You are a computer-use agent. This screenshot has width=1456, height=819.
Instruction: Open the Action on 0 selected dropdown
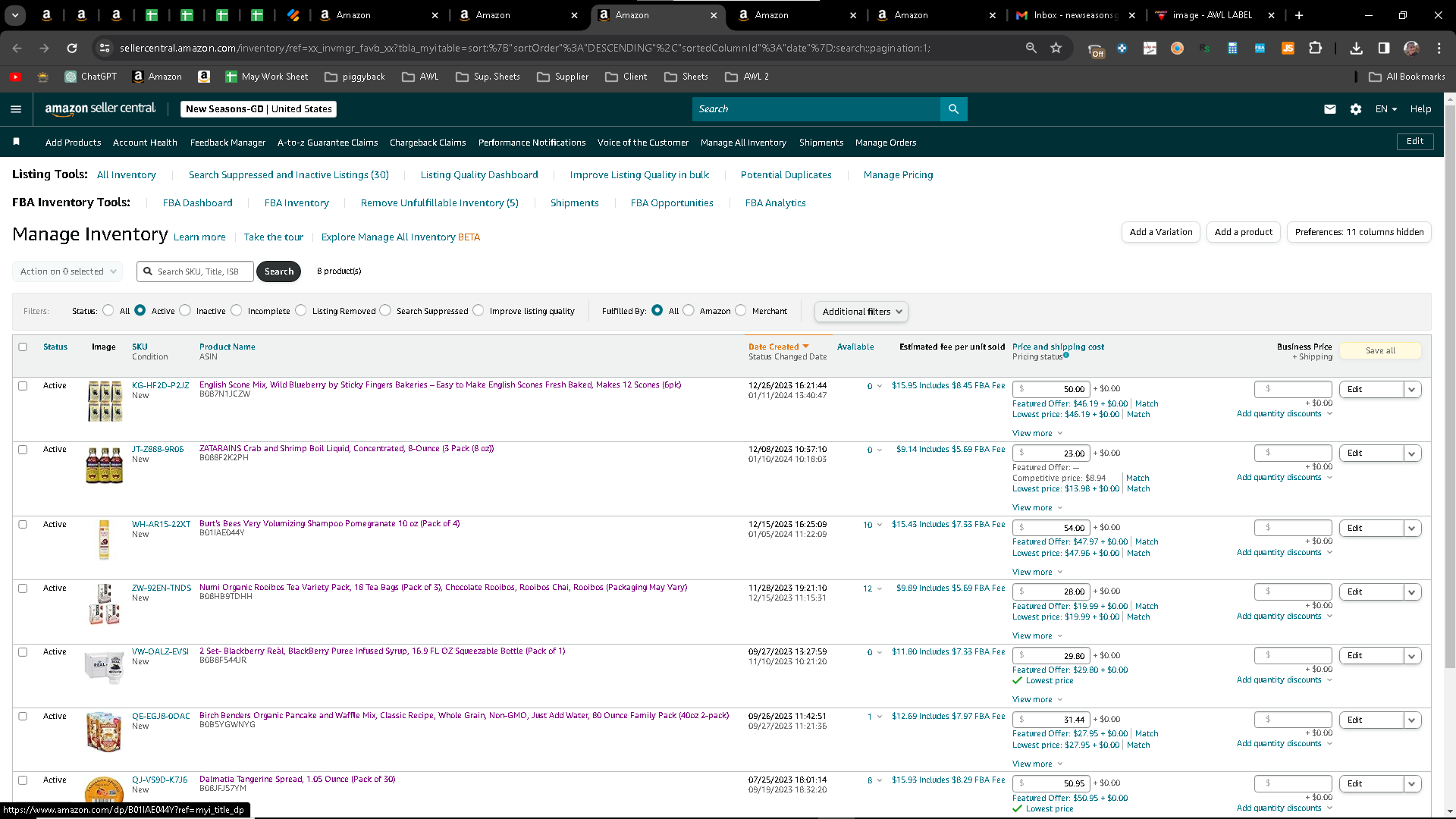pos(67,271)
